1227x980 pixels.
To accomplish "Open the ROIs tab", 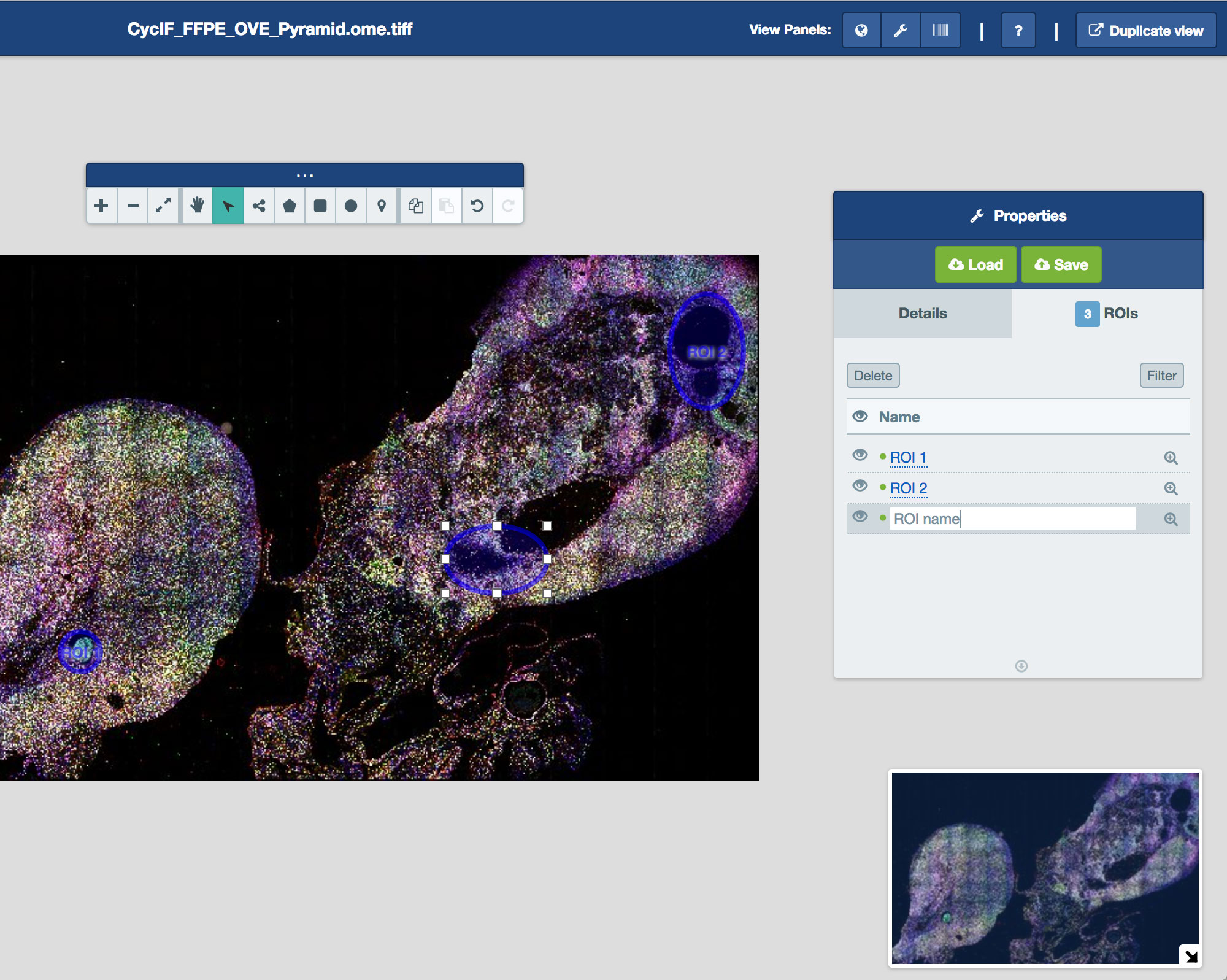I will click(1107, 314).
